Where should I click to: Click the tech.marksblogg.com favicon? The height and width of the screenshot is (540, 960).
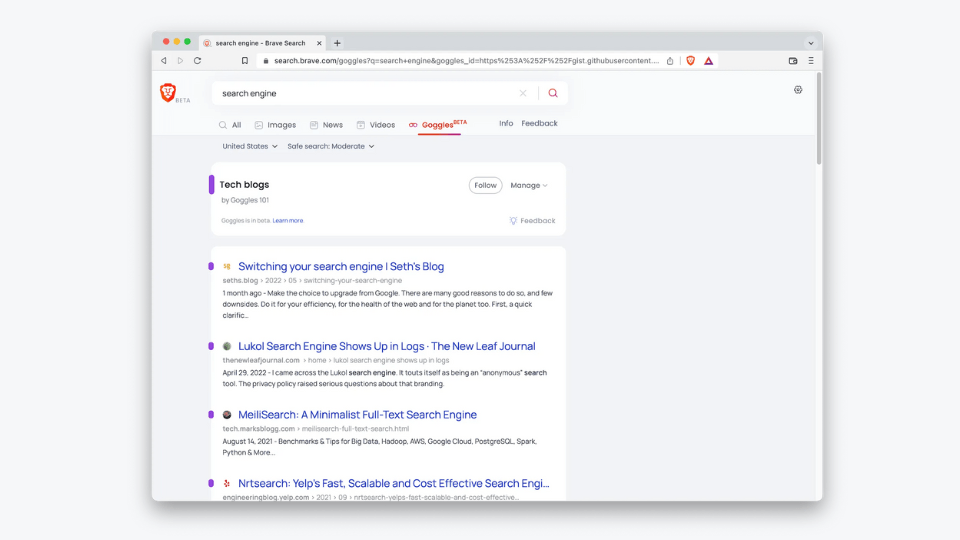(x=227, y=414)
